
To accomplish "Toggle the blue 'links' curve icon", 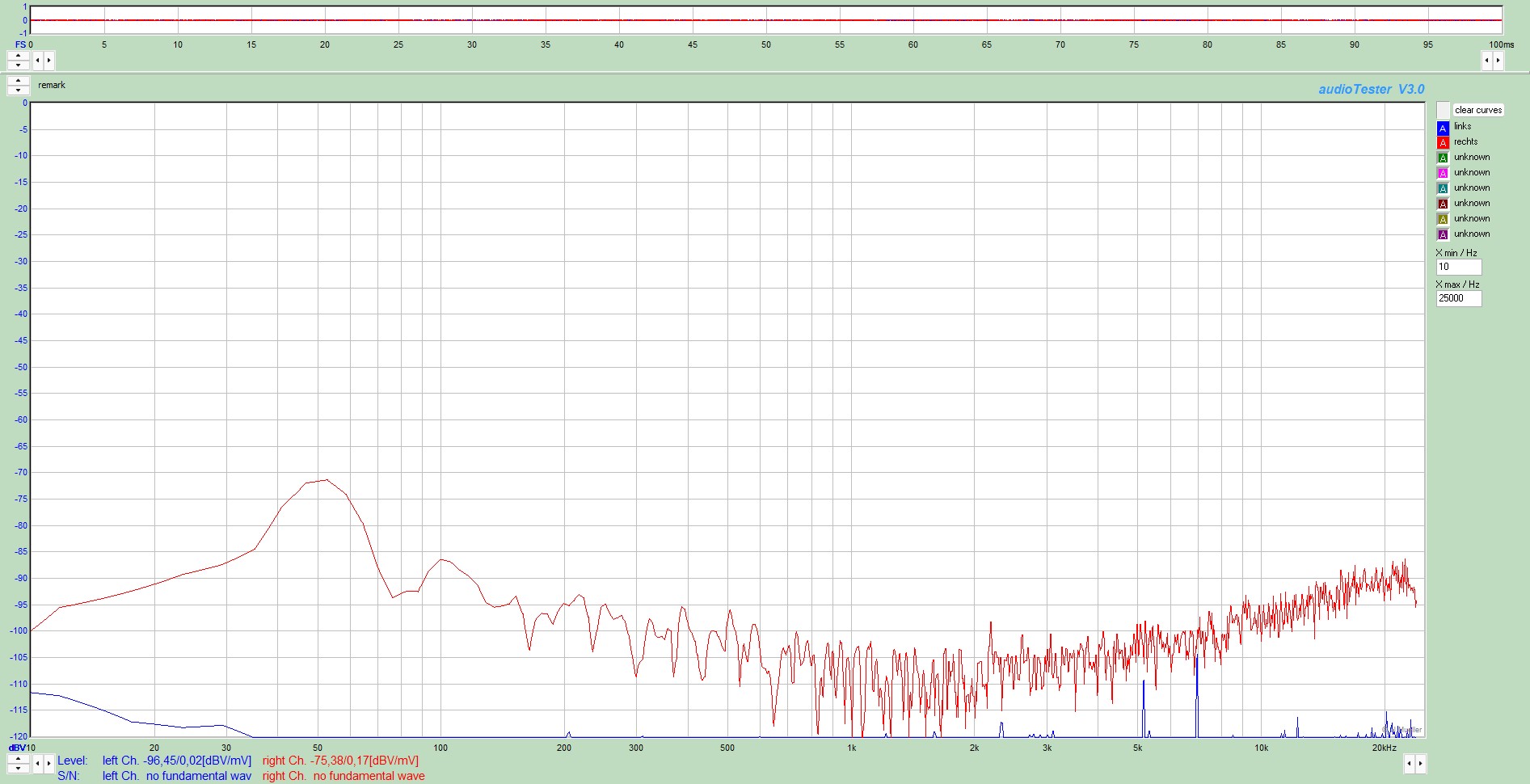I will click(x=1443, y=128).
